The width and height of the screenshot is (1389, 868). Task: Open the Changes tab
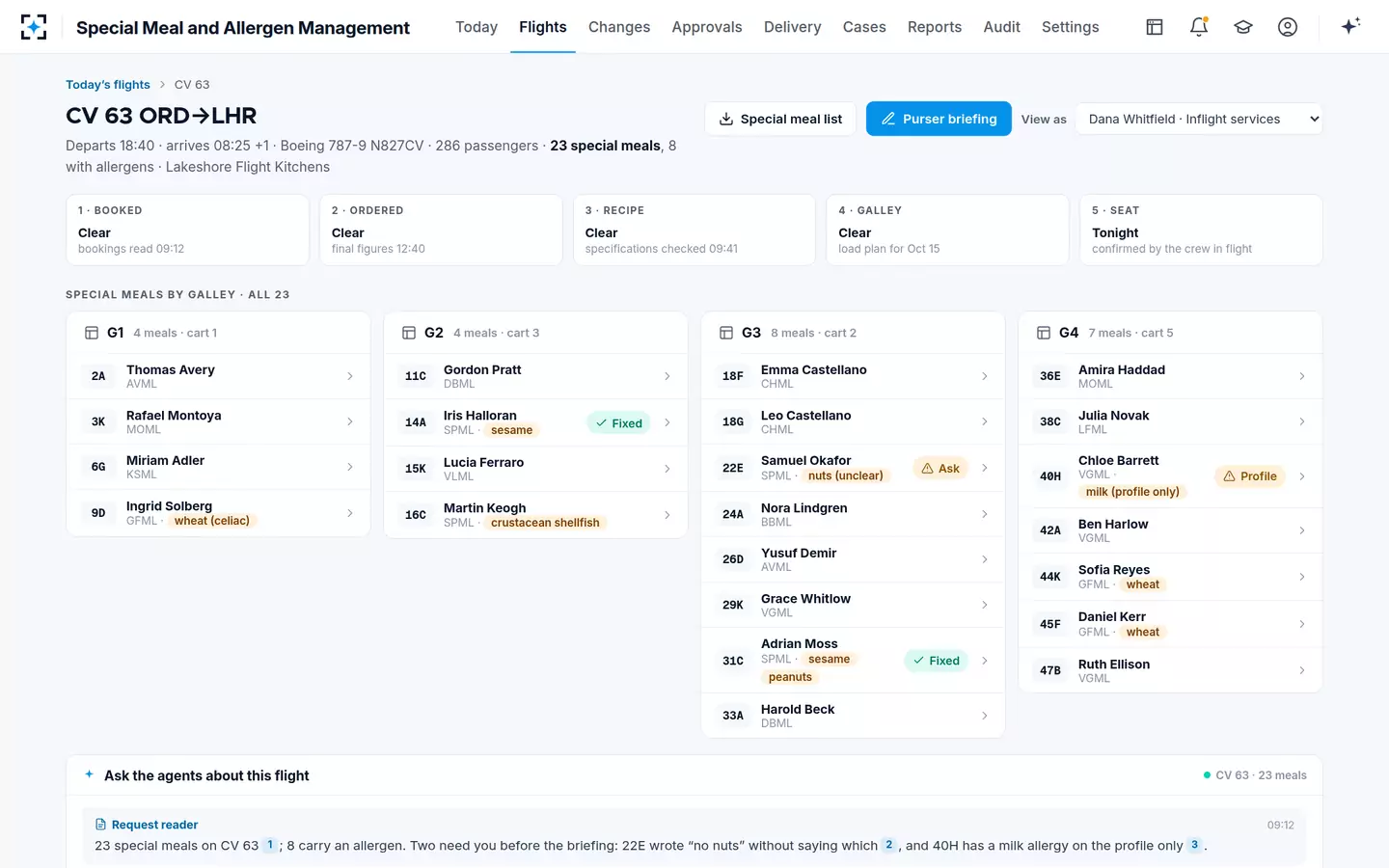[x=619, y=27]
